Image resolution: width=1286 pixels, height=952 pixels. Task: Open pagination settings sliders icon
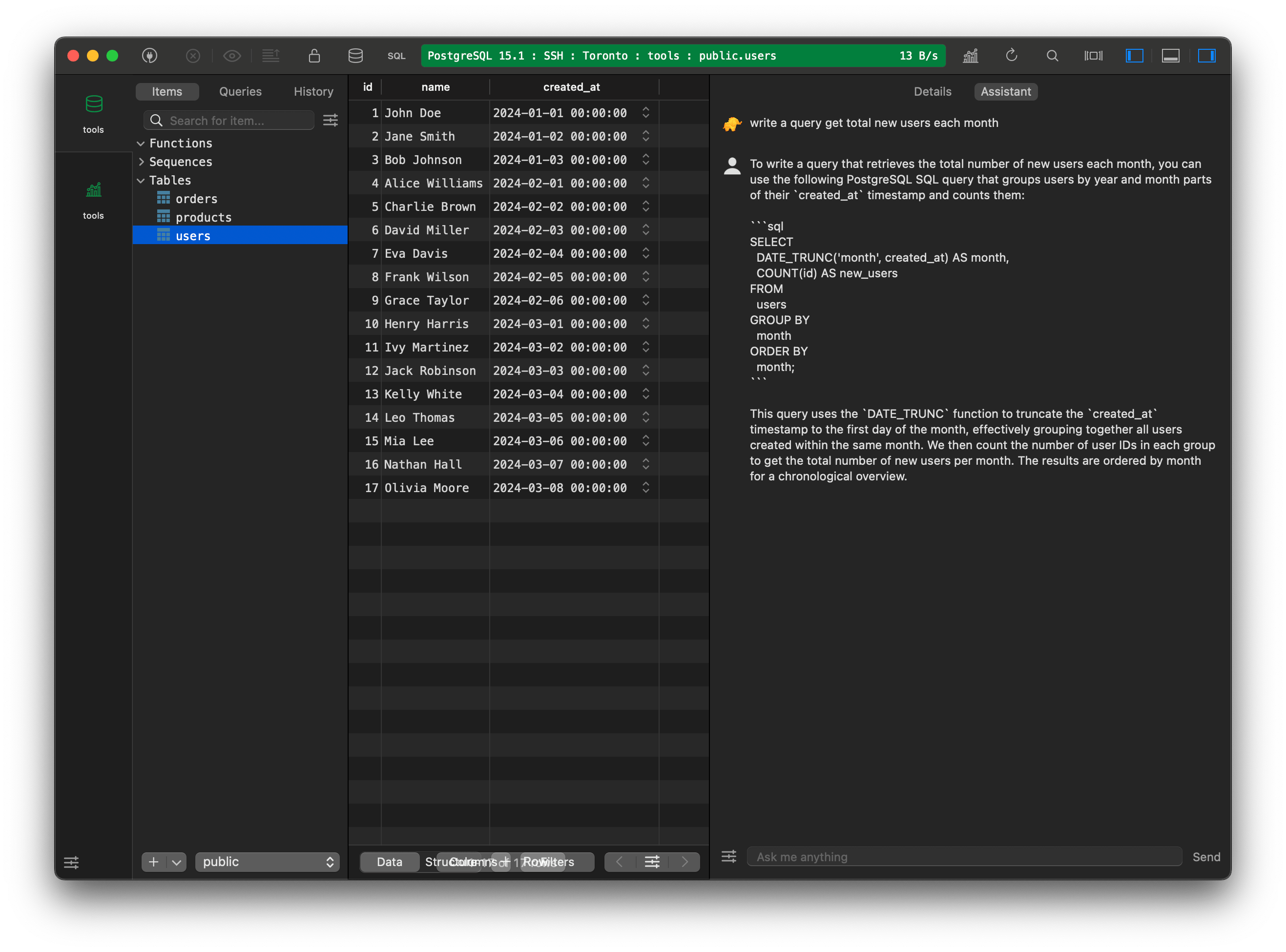(652, 862)
